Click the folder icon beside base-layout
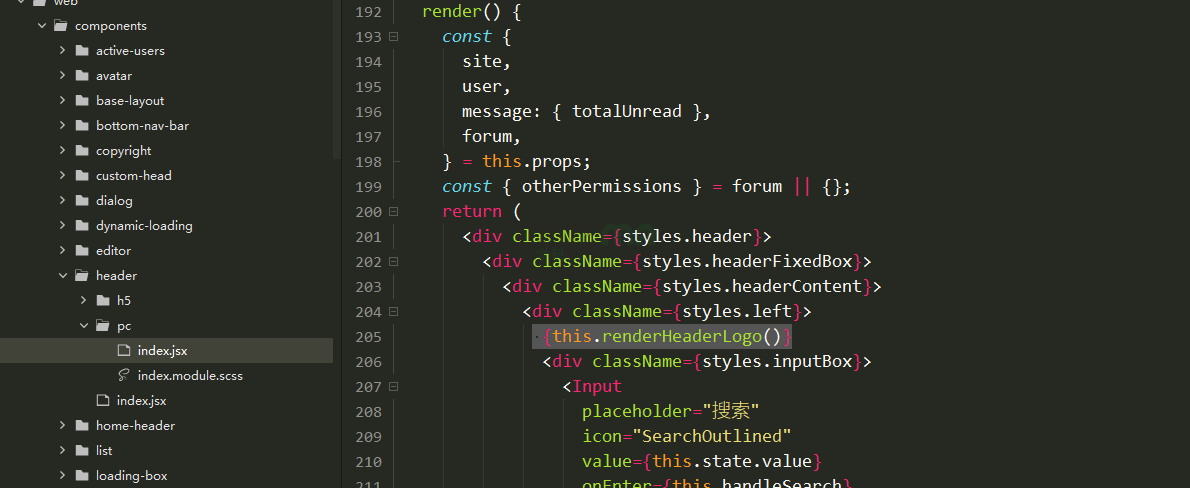1190x488 pixels. pos(81,101)
